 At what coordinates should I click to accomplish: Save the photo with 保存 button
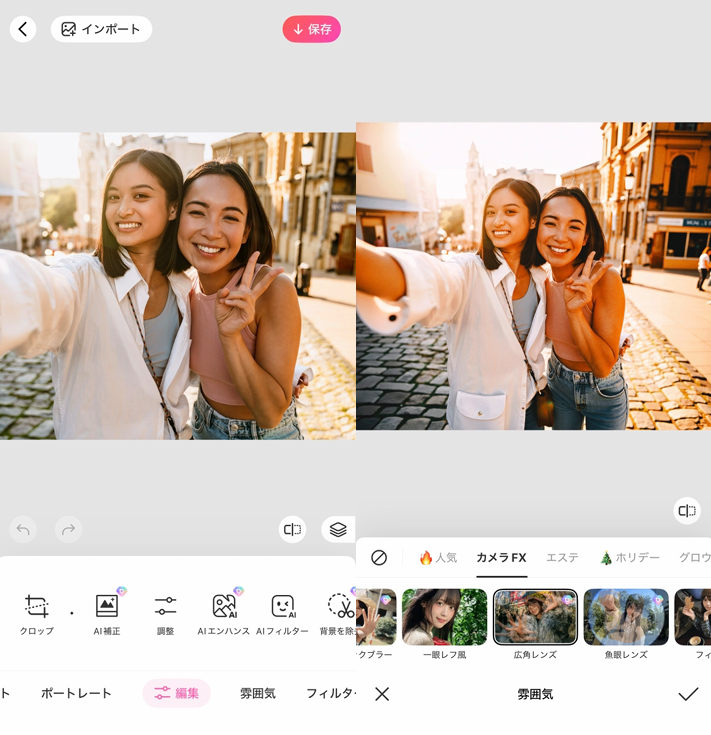click(311, 29)
